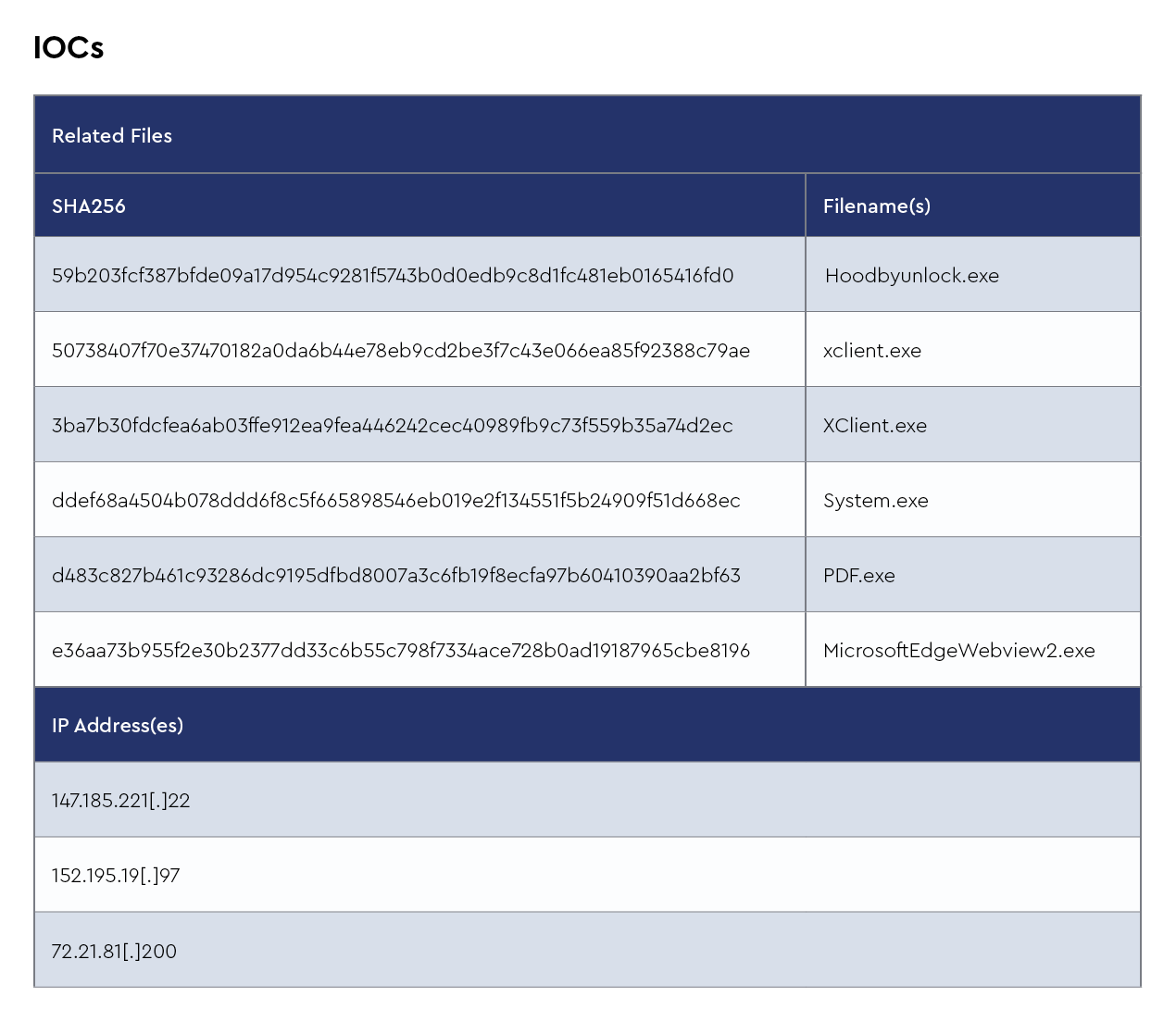Select the hash starting with 3ba7b30fdcfea
This screenshot has width=1176, height=1022.
point(393,426)
